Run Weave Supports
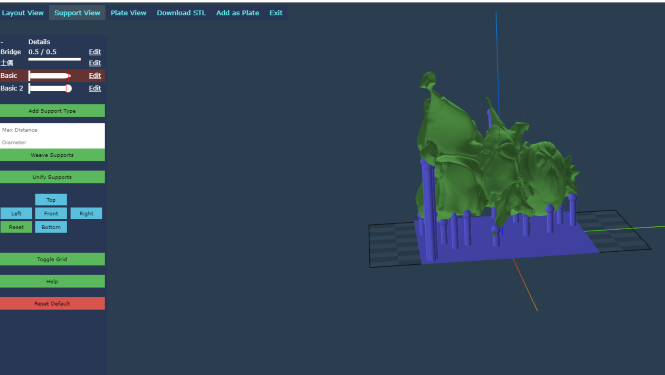 [x=53, y=155]
